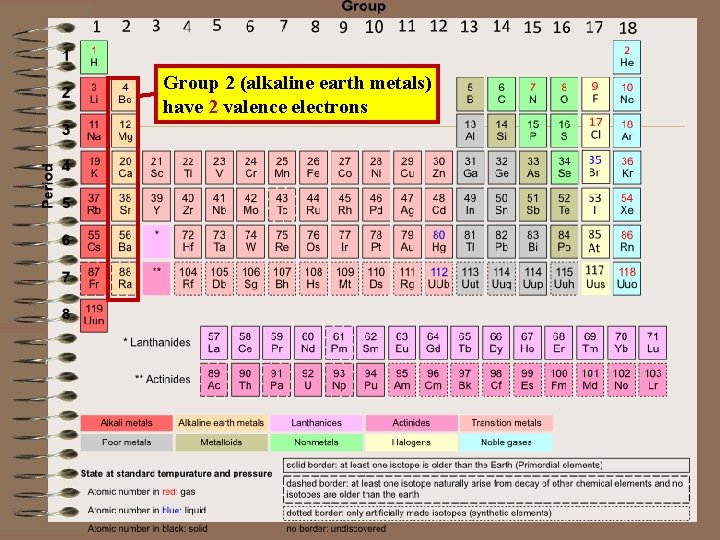The image size is (720, 540).
Task: Select the Noble gases legend swatch
Action: pos(506,443)
